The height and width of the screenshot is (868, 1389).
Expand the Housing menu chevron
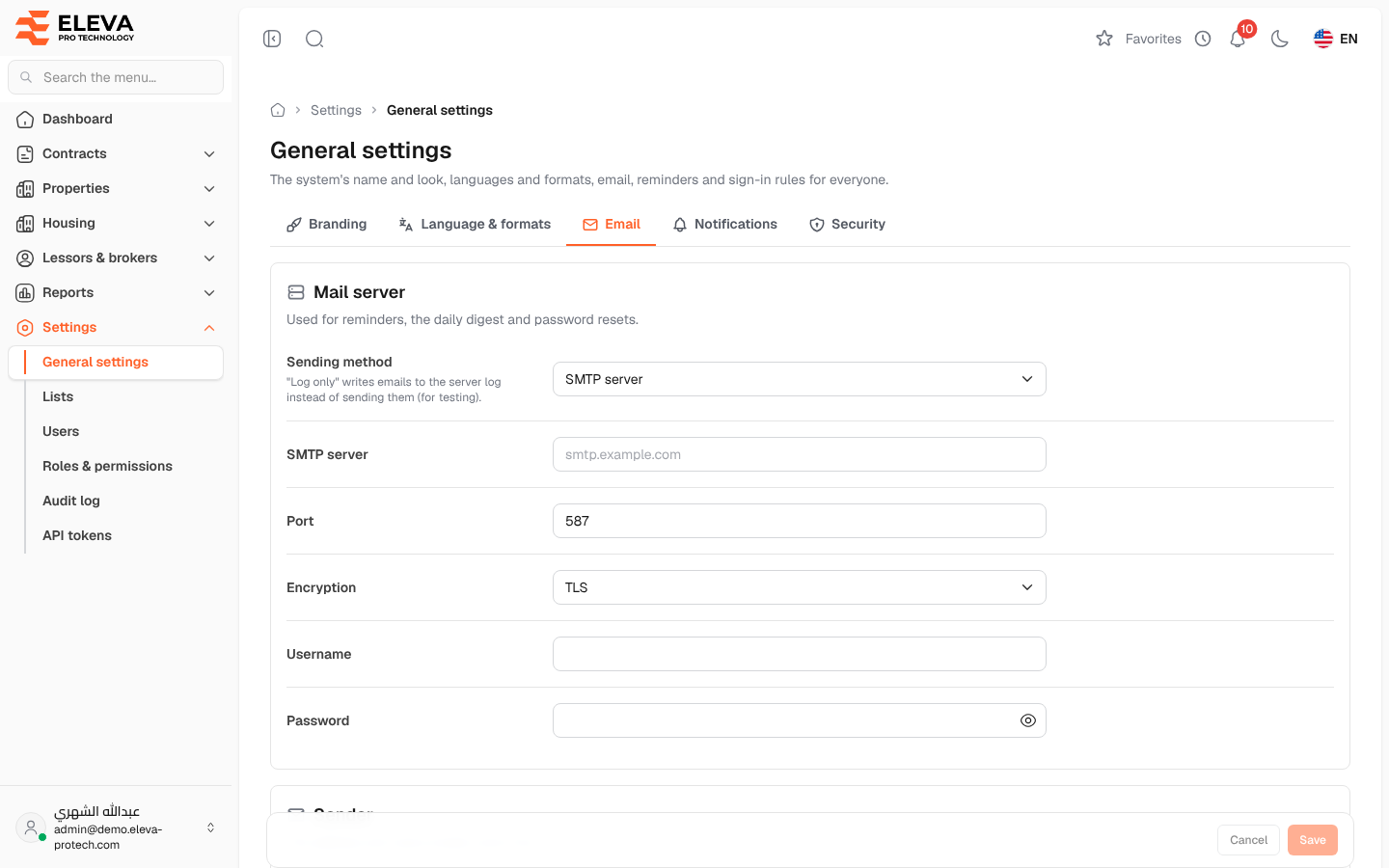(x=209, y=223)
